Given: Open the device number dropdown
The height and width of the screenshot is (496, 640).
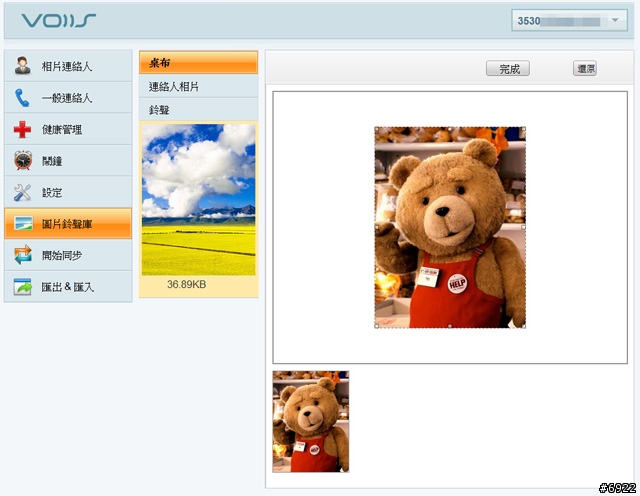Looking at the screenshot, I should click(569, 20).
